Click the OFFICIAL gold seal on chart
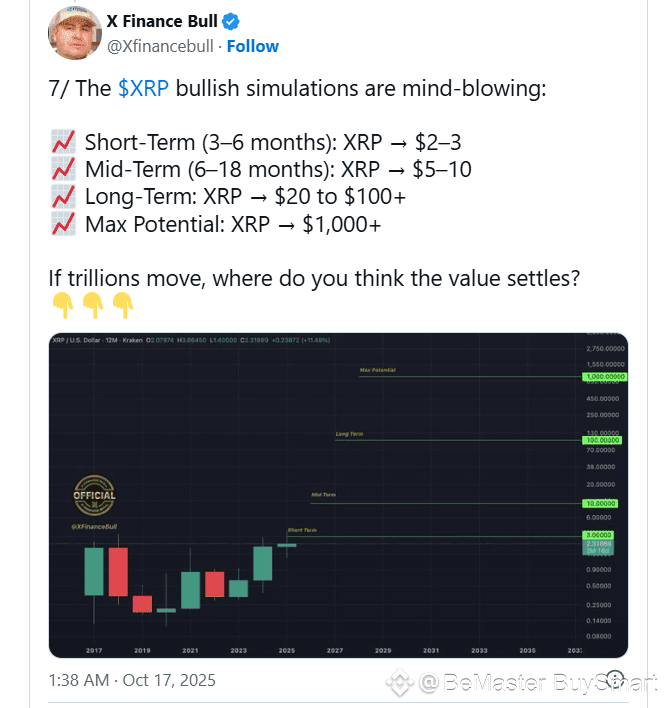Screen dimensions: 665x708 point(95,495)
